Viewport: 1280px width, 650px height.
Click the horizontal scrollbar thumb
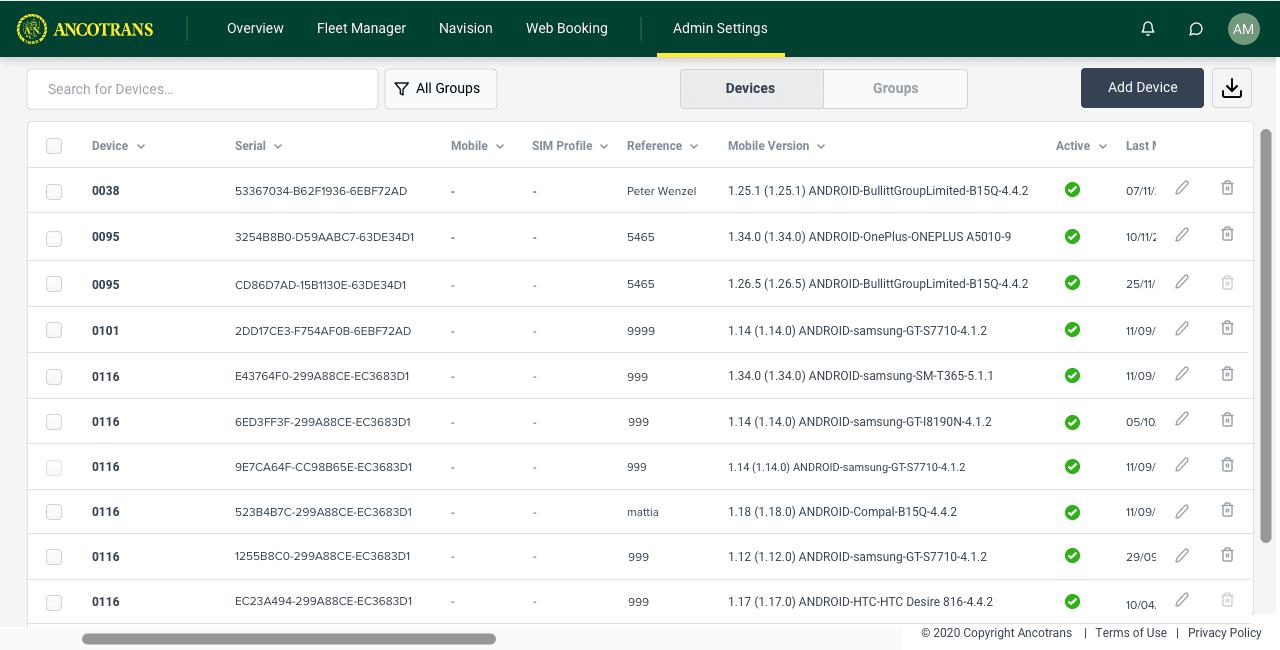[289, 638]
